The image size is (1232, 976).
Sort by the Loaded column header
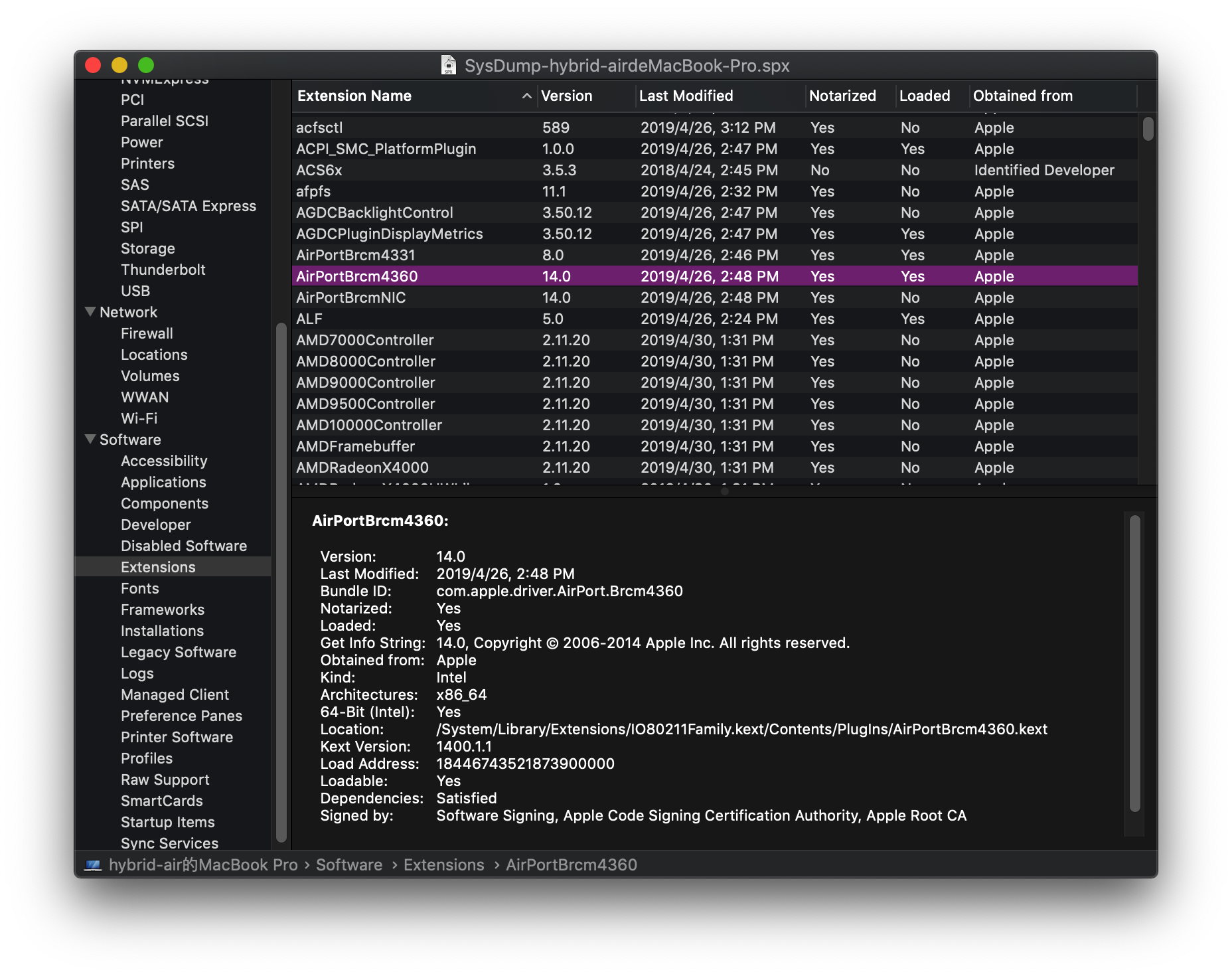pos(925,96)
